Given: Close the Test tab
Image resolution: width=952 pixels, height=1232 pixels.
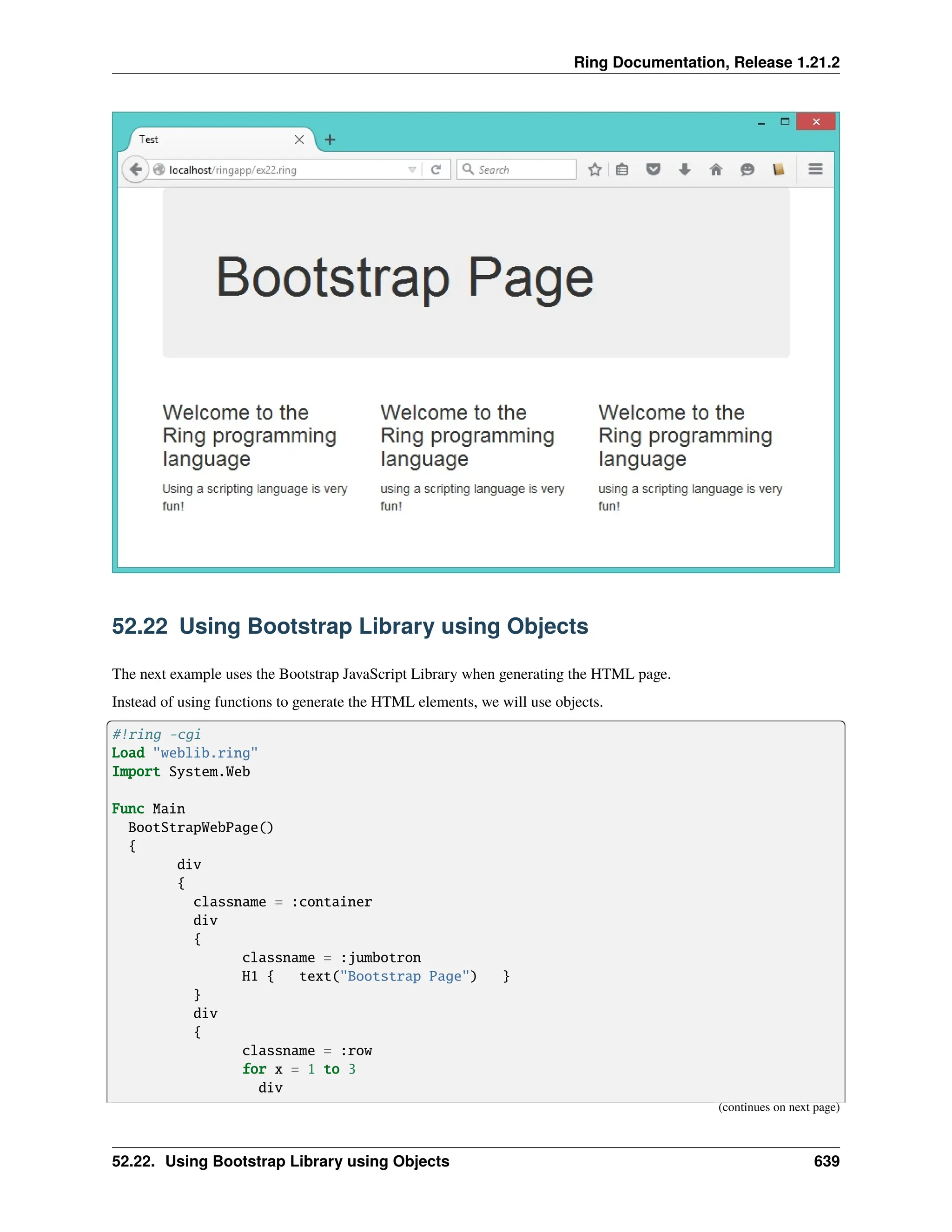Looking at the screenshot, I should point(299,139).
